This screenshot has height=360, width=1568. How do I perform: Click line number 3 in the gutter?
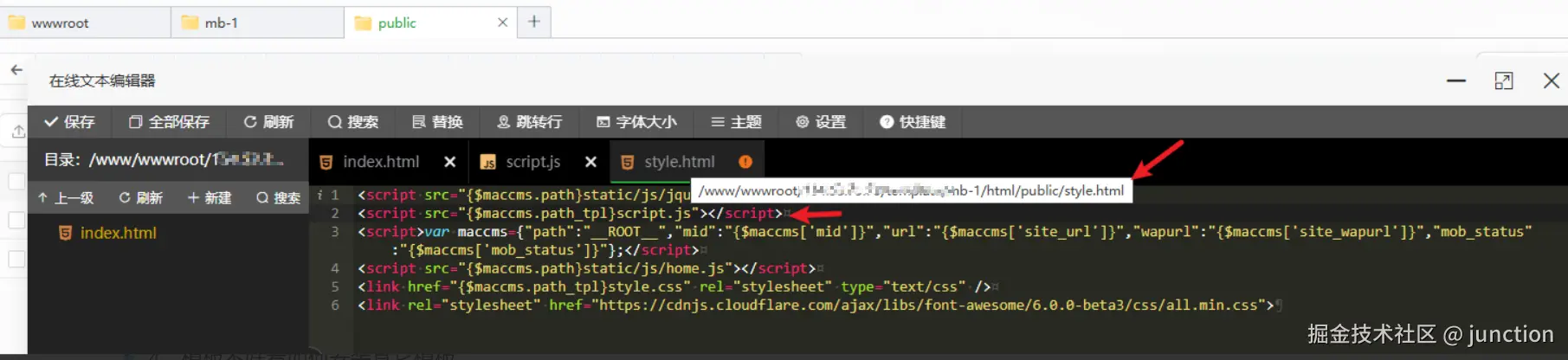(x=335, y=231)
